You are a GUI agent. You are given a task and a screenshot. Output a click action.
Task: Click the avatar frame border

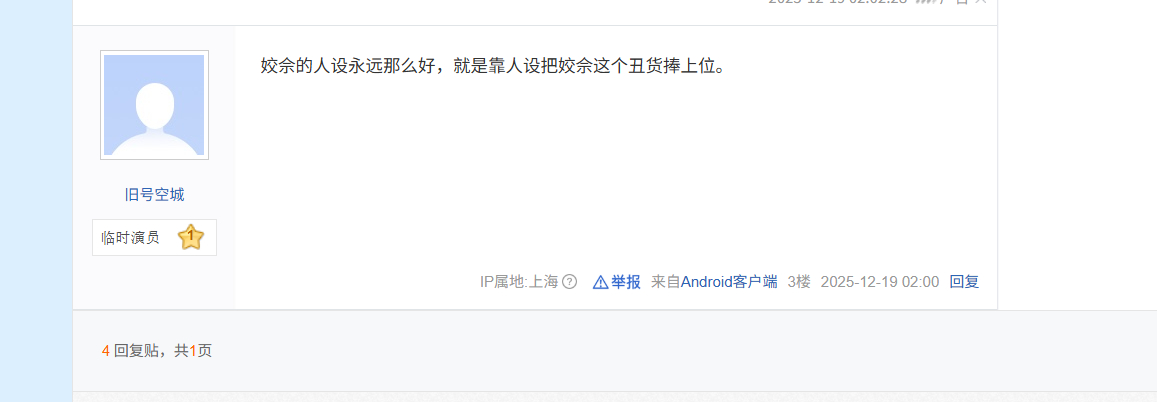tap(154, 105)
